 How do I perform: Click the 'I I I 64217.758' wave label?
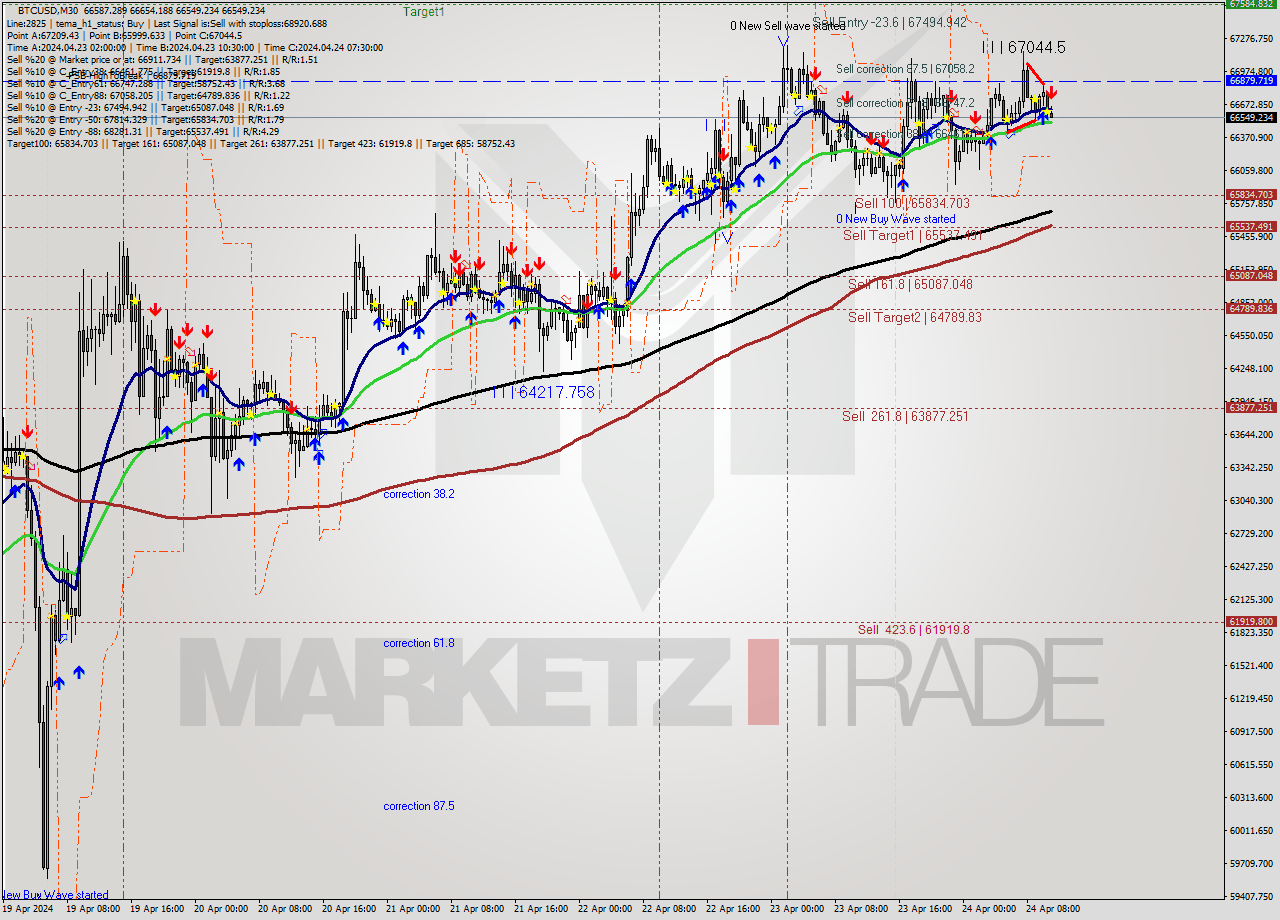pos(542,393)
